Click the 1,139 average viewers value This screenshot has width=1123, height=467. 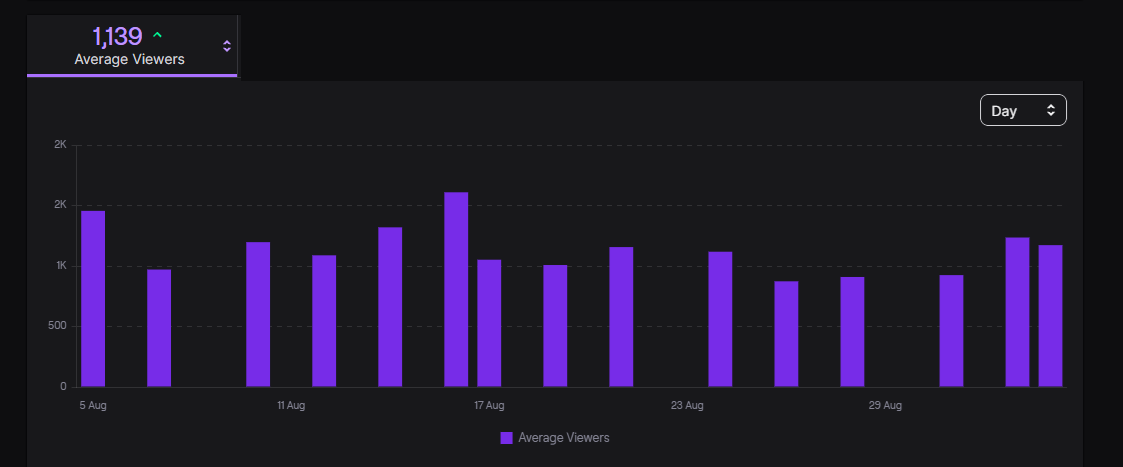(x=117, y=36)
